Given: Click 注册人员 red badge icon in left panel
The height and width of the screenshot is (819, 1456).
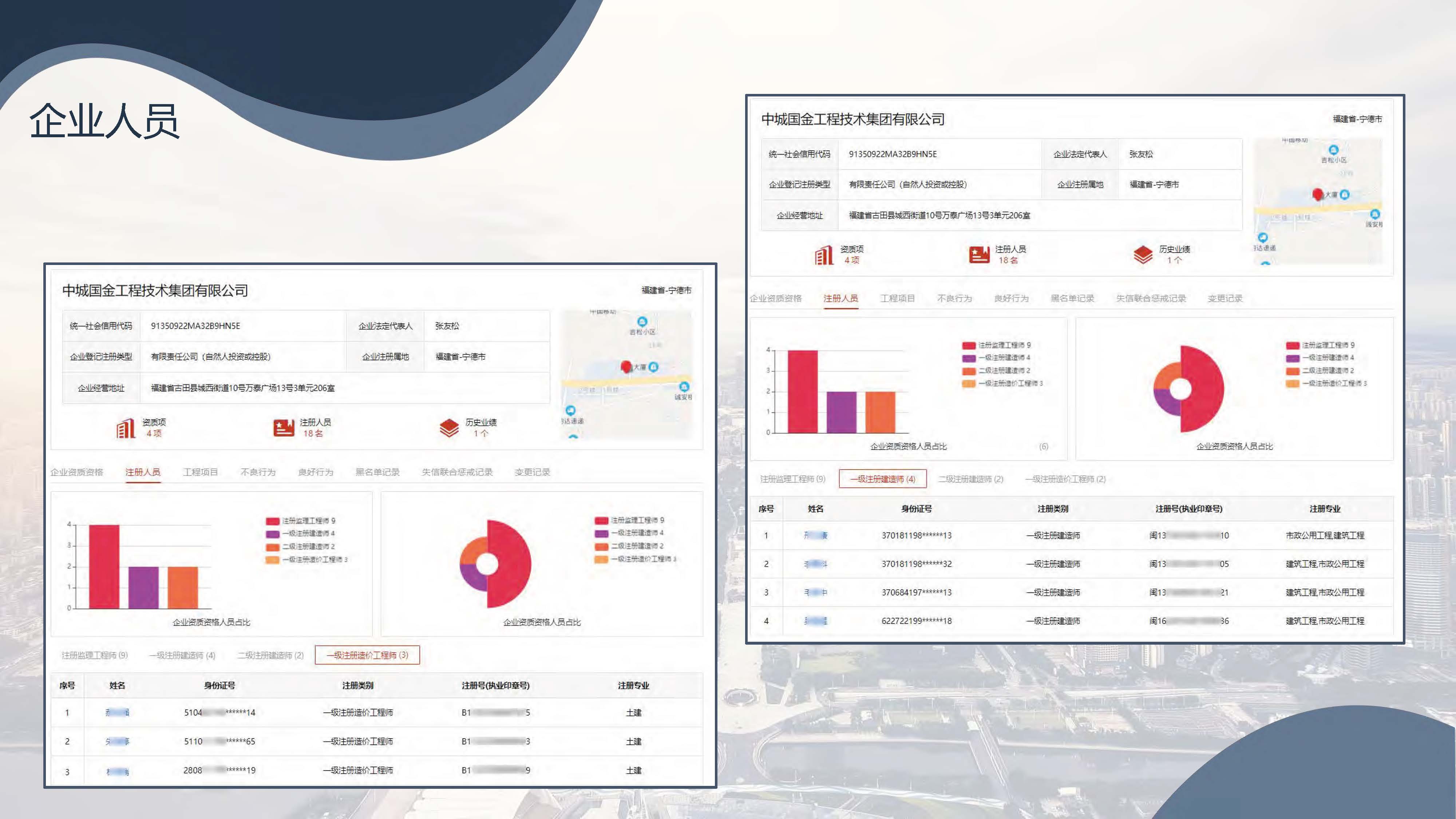Looking at the screenshot, I should [284, 428].
